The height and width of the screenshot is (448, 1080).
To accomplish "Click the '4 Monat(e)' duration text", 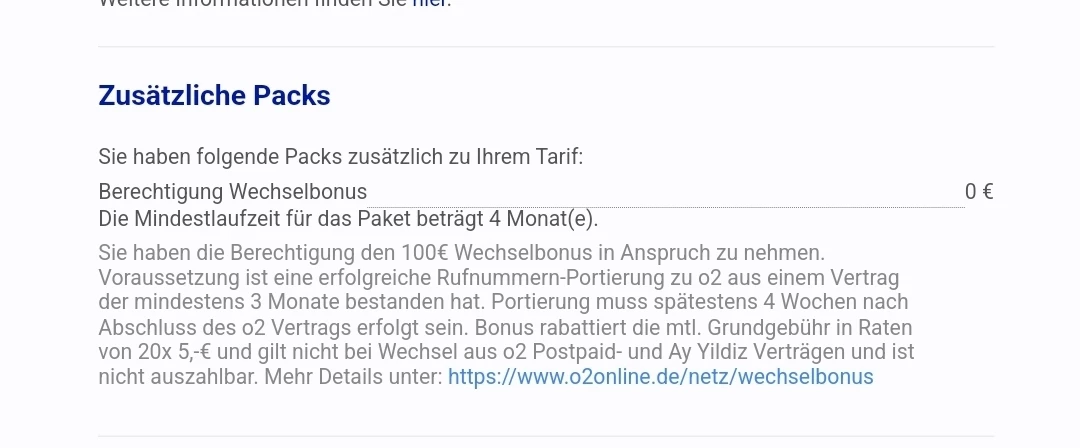I will tap(543, 219).
